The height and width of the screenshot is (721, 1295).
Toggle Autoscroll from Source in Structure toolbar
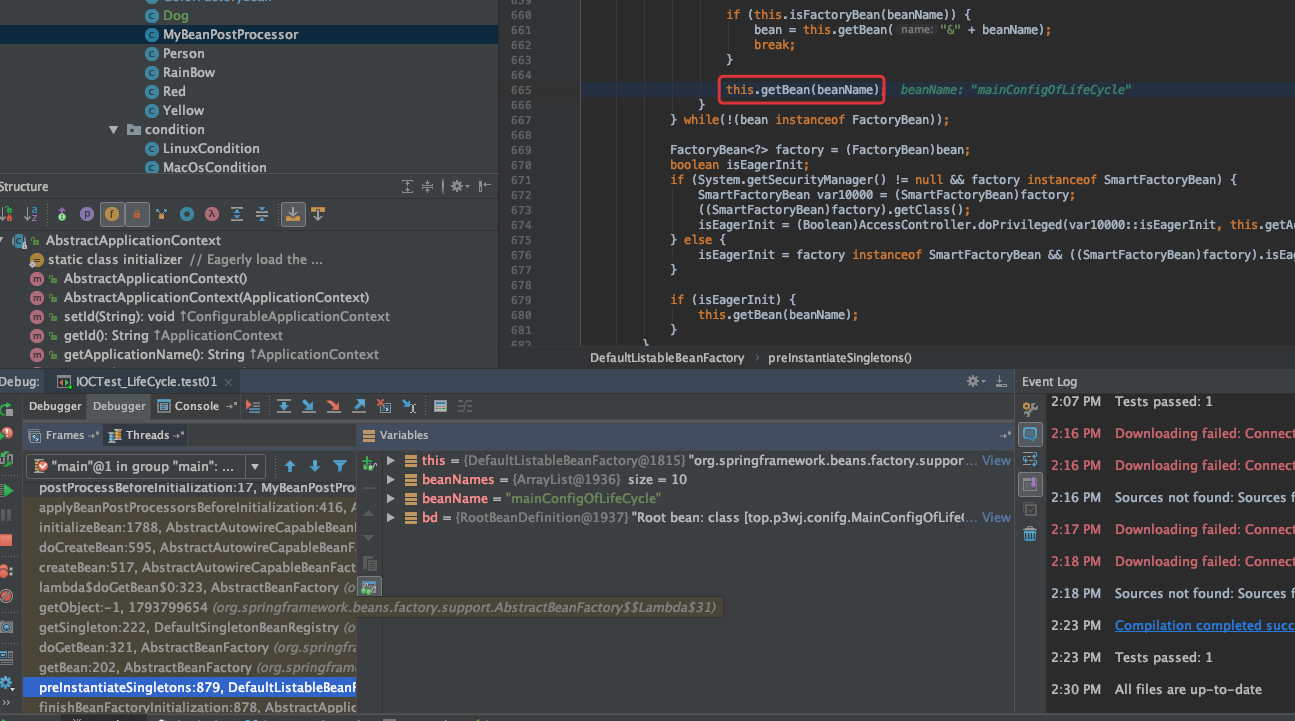coord(318,214)
